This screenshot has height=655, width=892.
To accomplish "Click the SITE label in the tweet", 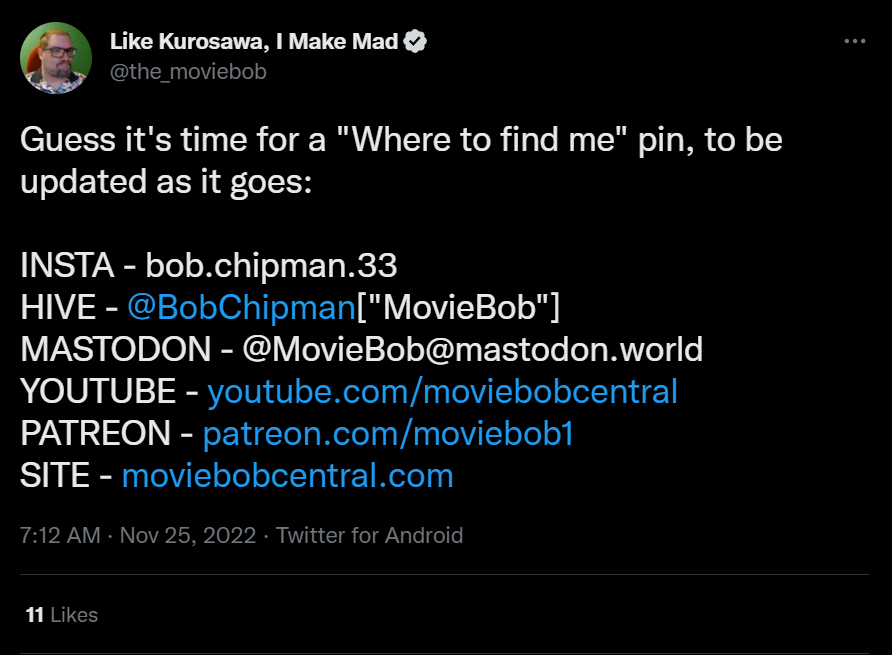I will click(x=55, y=475).
